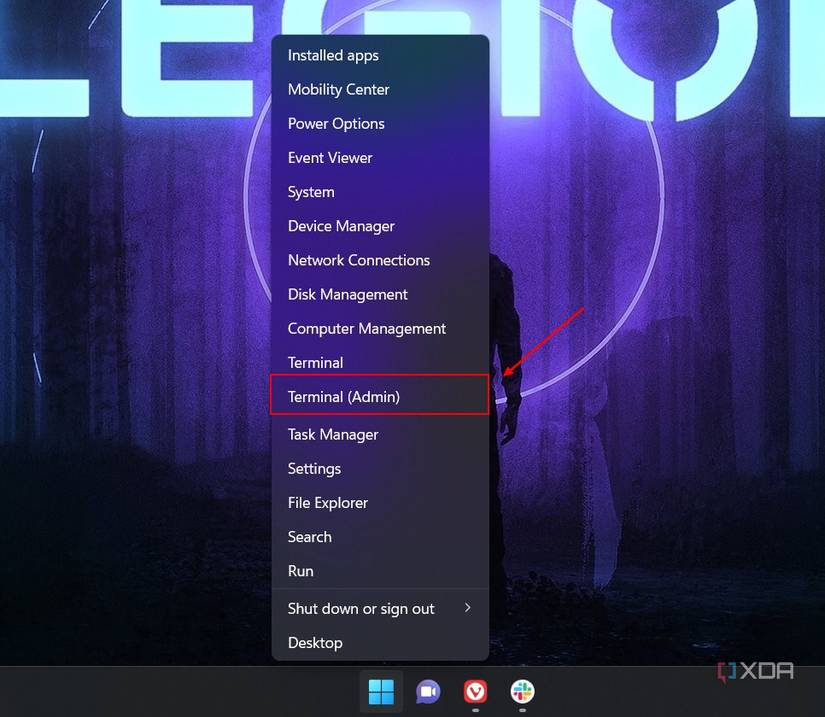Image resolution: width=825 pixels, height=717 pixels.
Task: Launch Task Manager
Action: pyautogui.click(x=333, y=434)
